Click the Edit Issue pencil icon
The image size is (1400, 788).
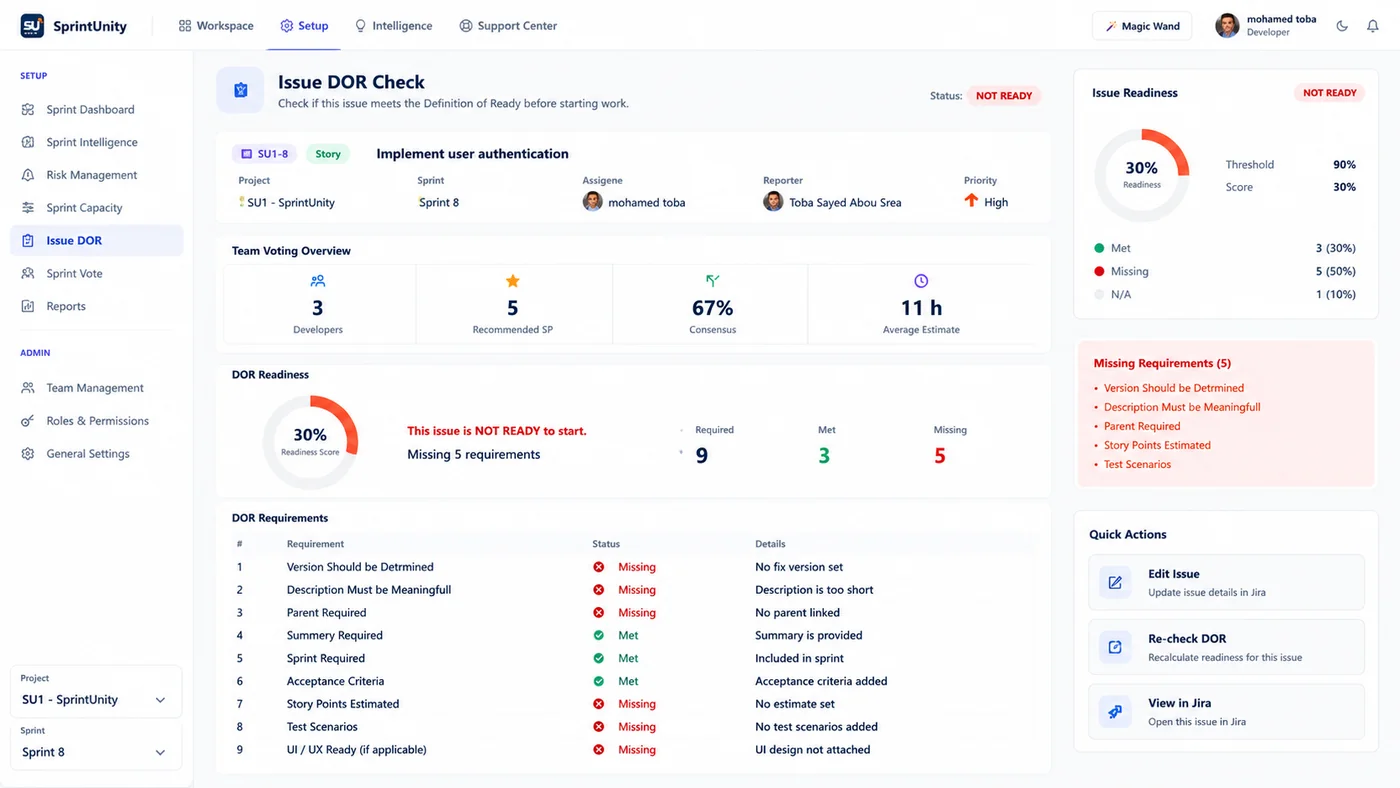(1115, 582)
